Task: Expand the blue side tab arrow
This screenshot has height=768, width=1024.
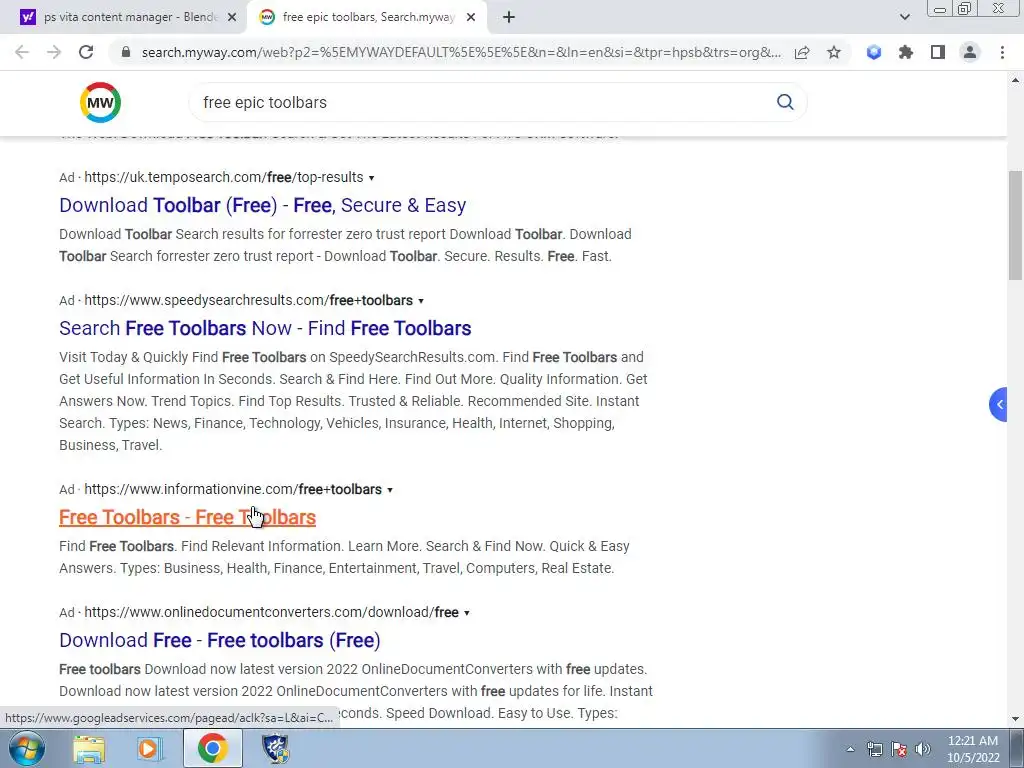Action: point(998,404)
